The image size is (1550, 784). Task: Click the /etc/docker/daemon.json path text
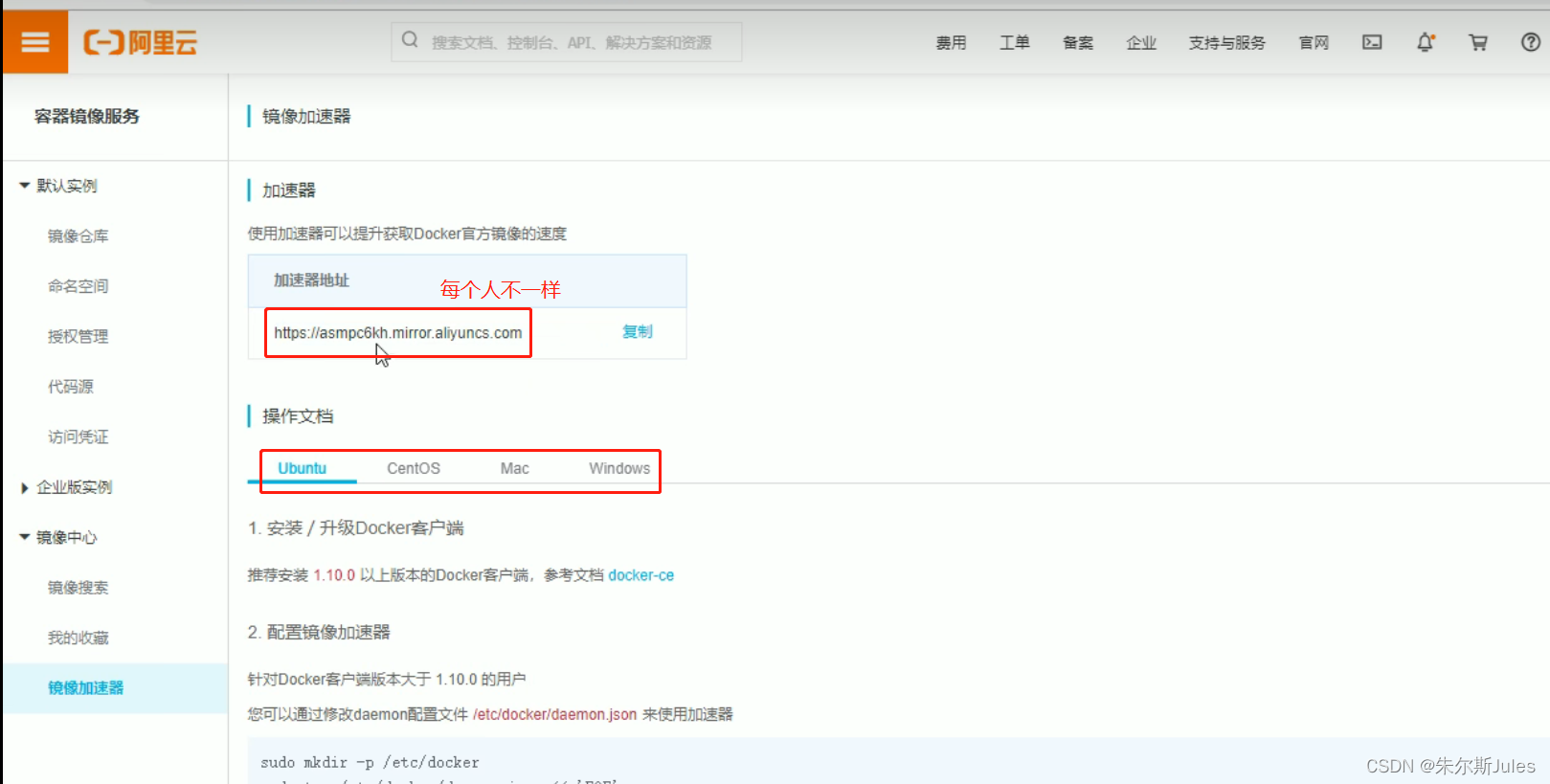[555, 714]
